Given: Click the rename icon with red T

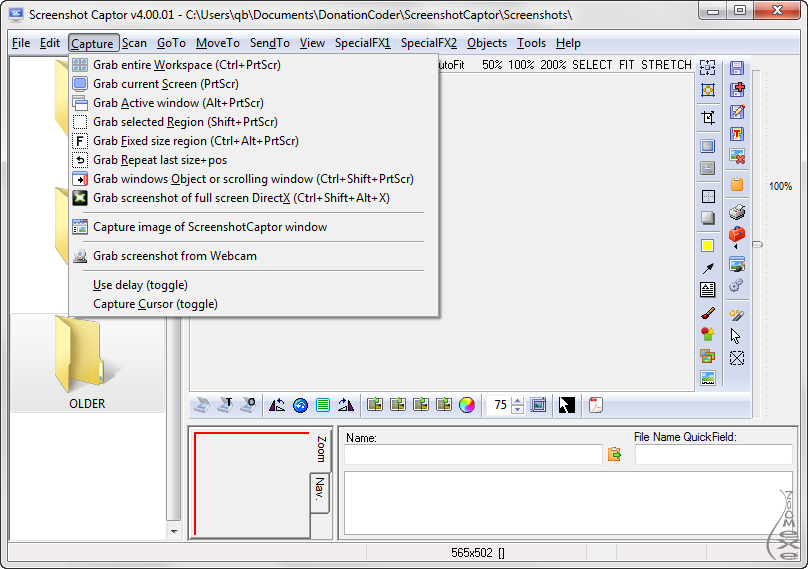Looking at the screenshot, I should tap(737, 134).
